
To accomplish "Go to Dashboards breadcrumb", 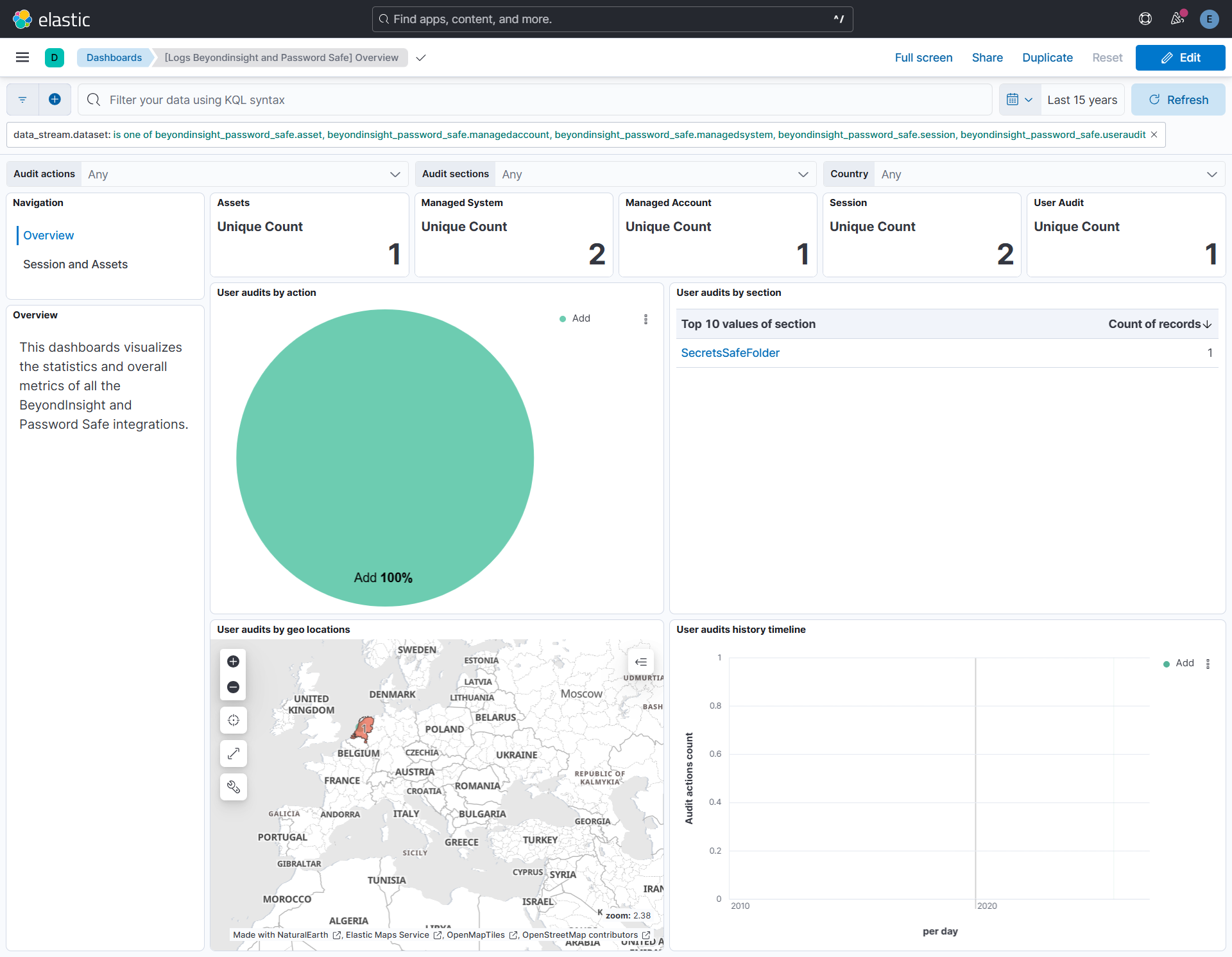I will point(114,57).
